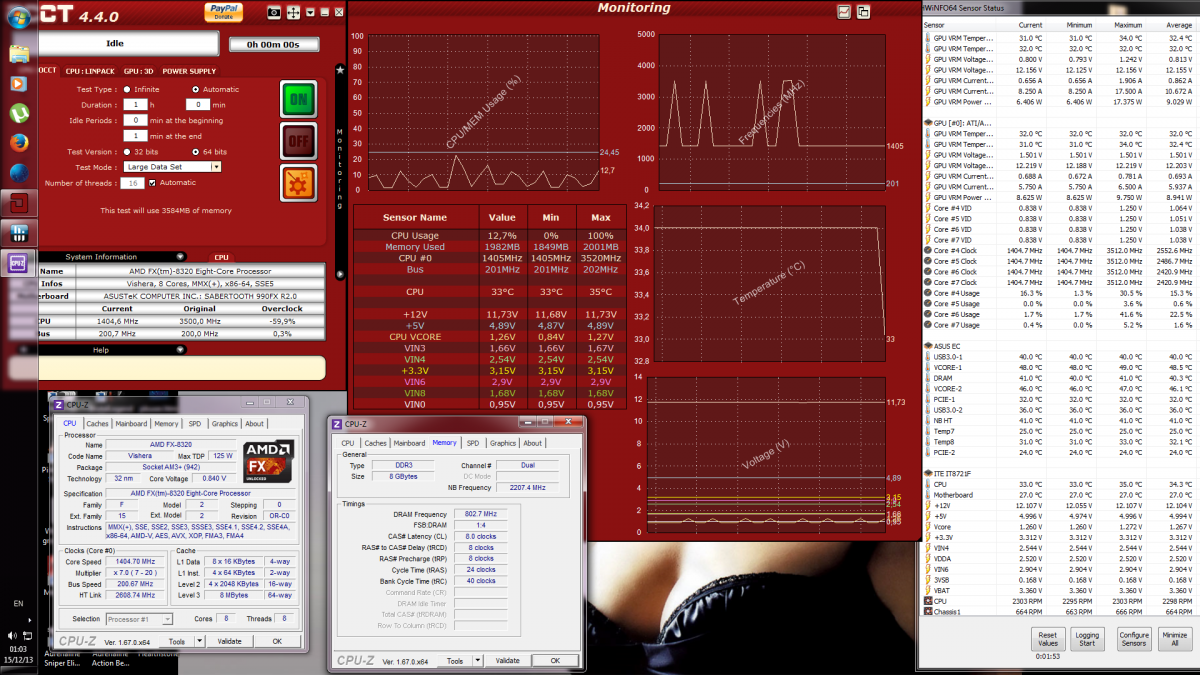The height and width of the screenshot is (675, 1200).
Task: Stop the test with the OFF button
Action: coord(298,141)
